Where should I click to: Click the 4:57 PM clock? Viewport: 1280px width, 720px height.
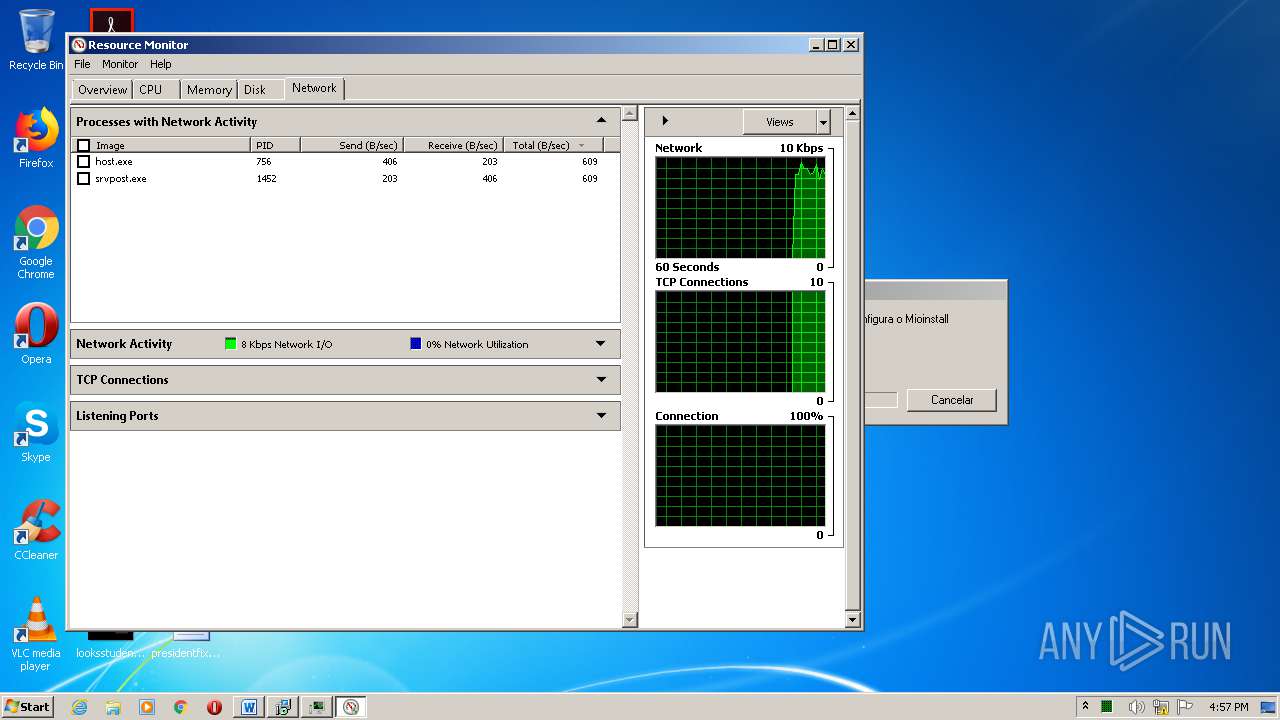(x=1228, y=707)
